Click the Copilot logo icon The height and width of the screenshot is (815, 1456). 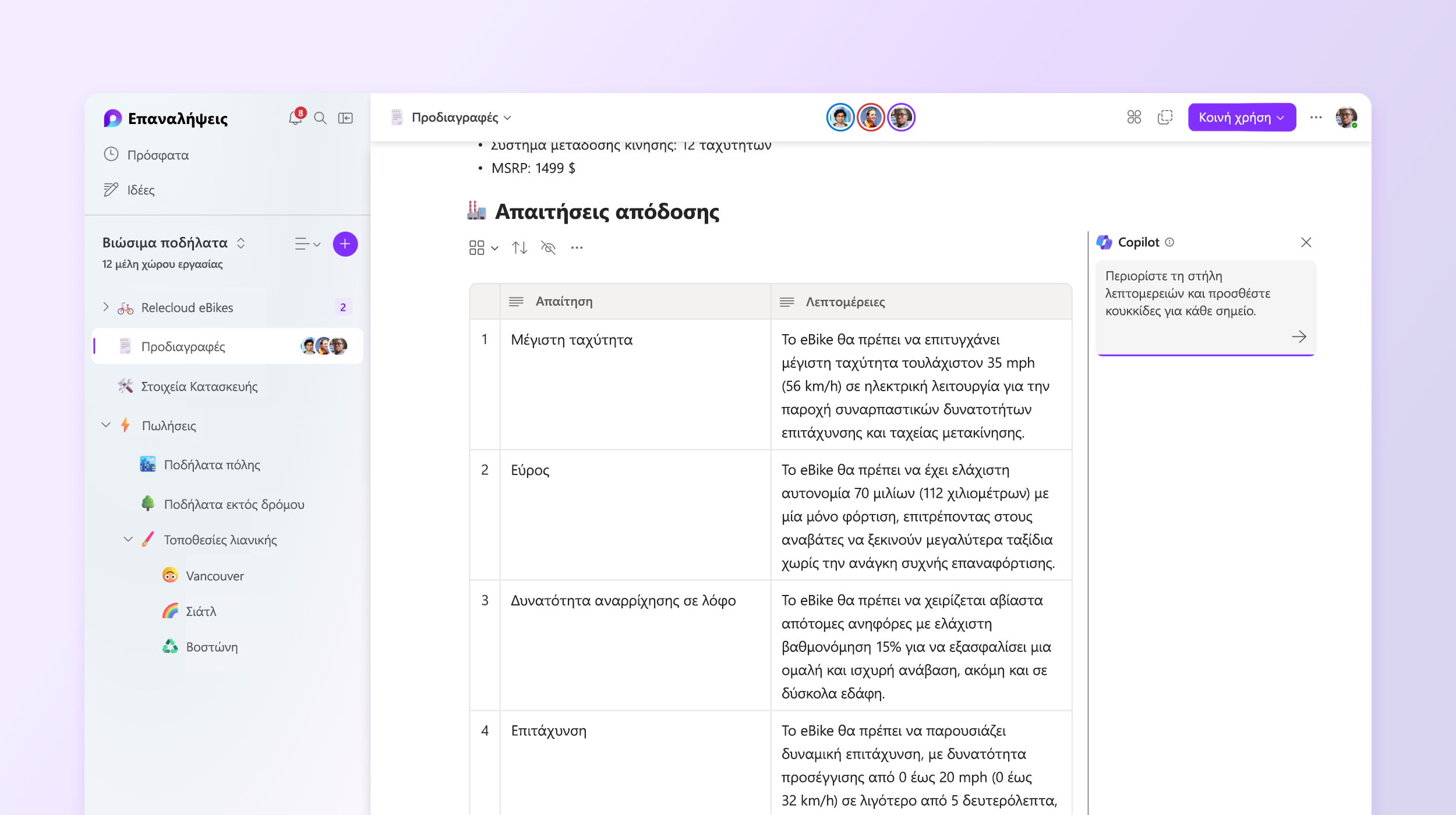tap(1104, 242)
